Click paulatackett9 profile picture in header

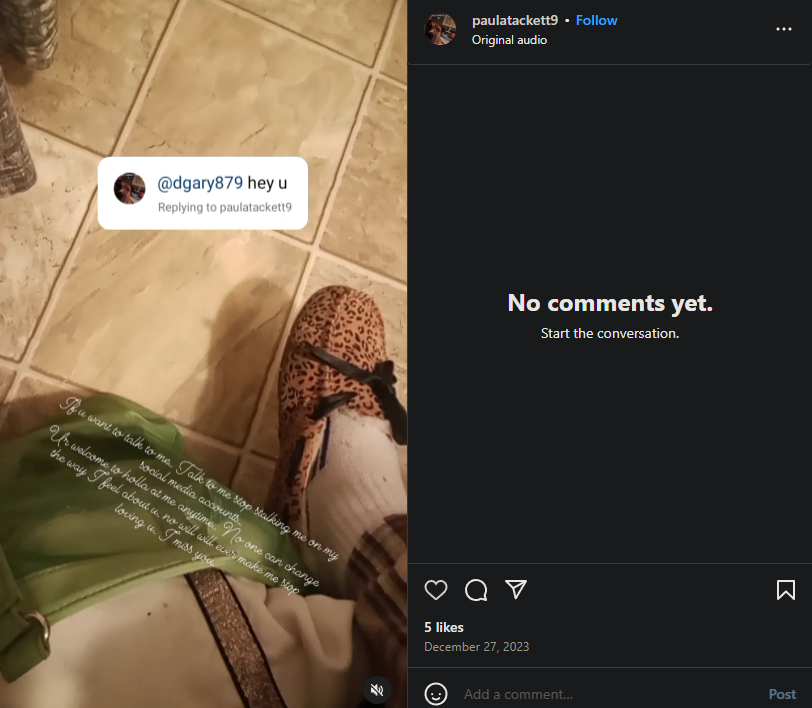point(440,29)
